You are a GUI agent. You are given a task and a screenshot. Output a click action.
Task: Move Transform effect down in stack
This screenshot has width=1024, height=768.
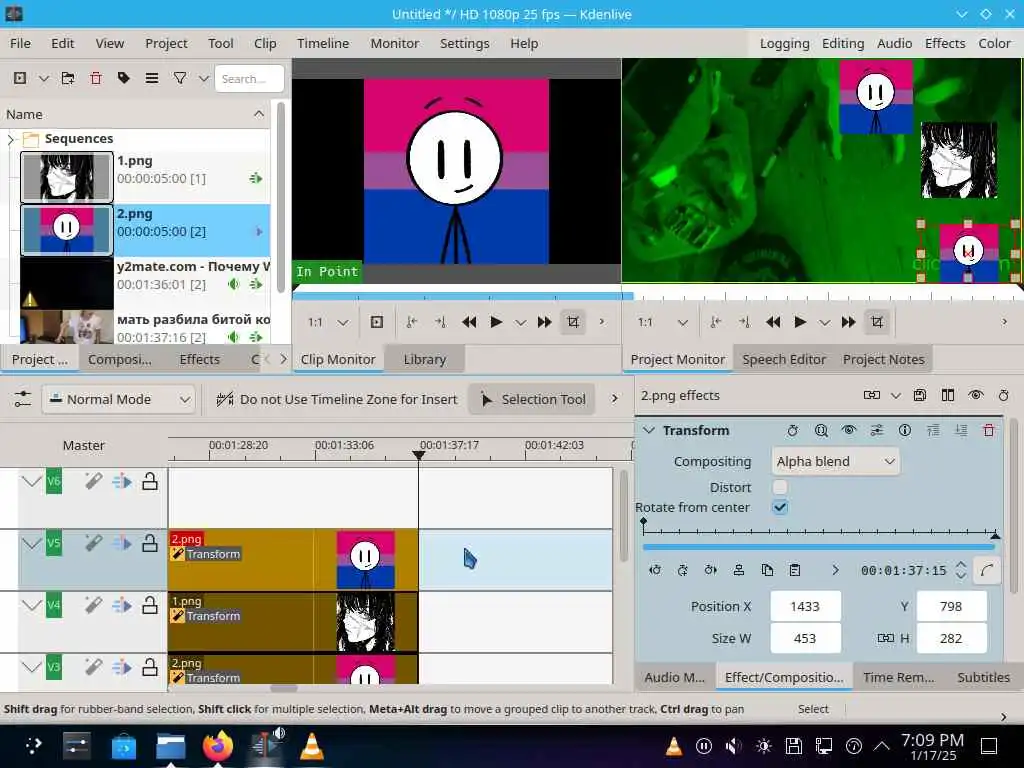[961, 430]
